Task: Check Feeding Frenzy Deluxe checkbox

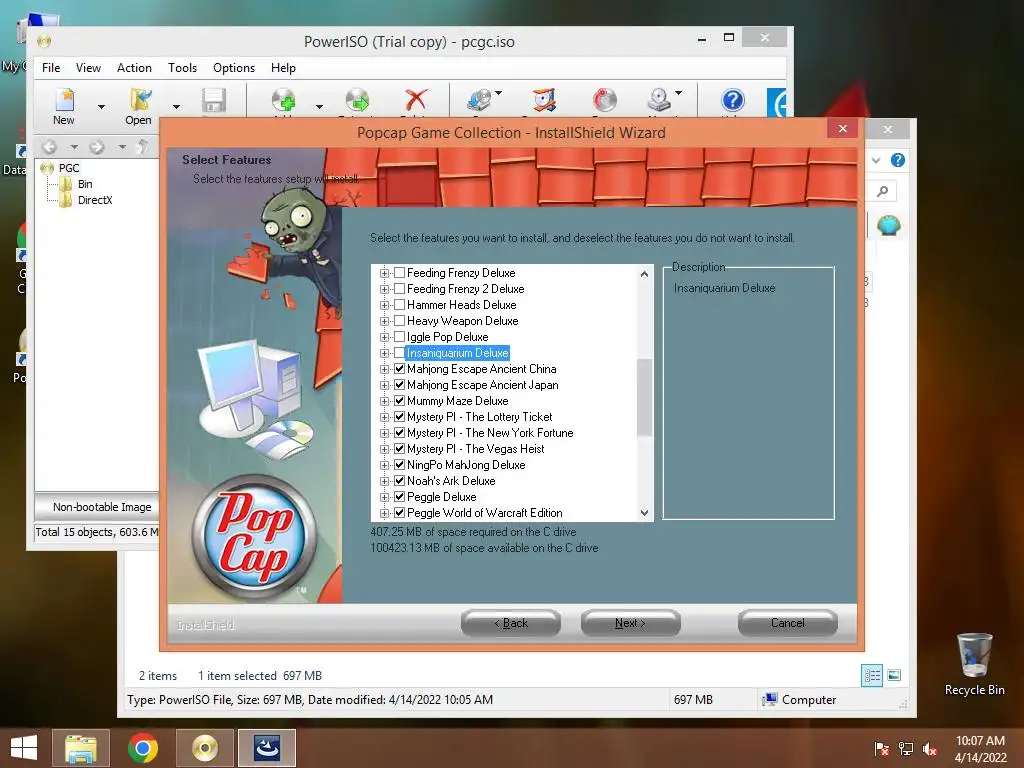Action: click(400, 272)
